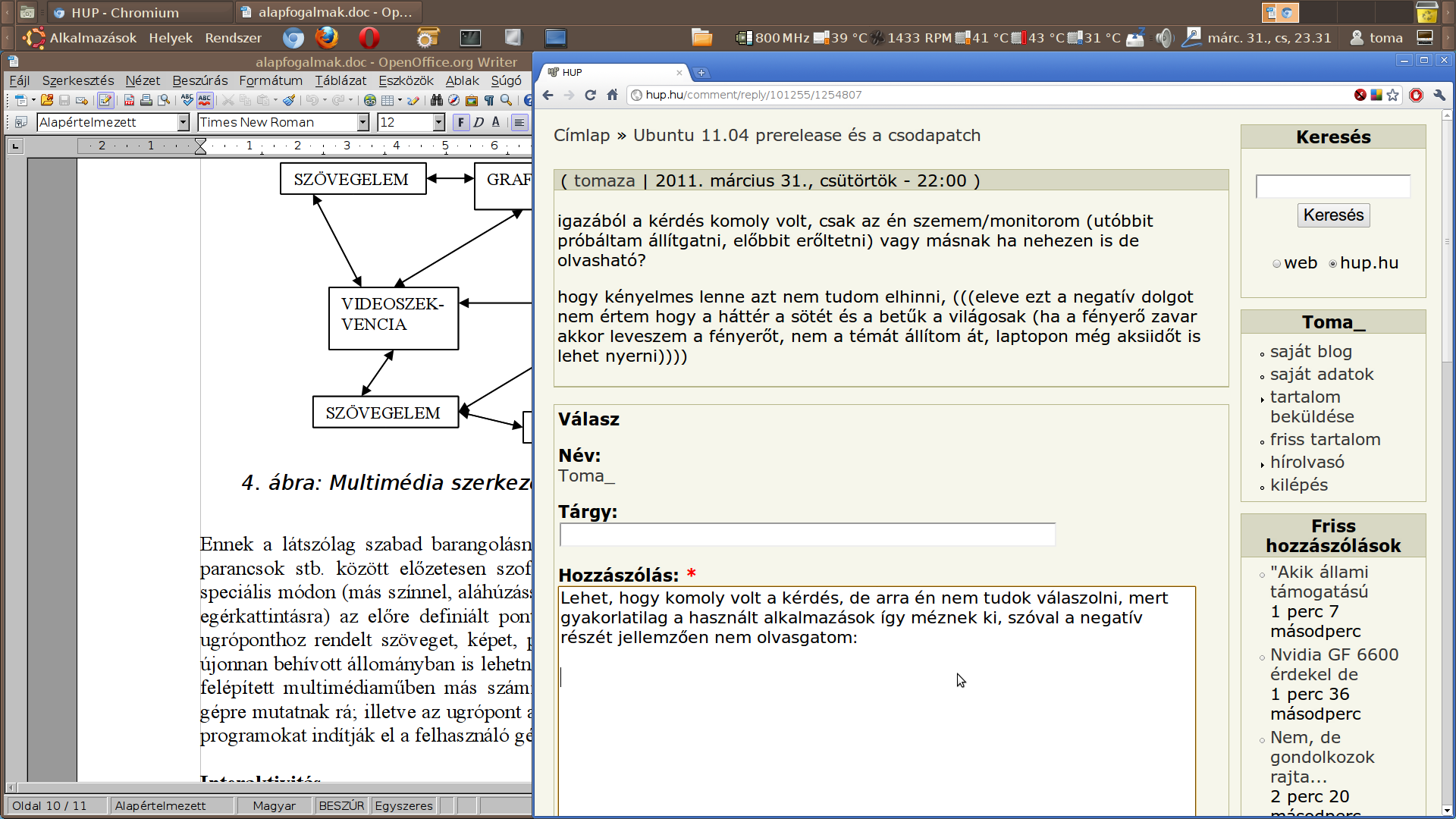Show Draw Functions toolbar icon
Image resolution: width=1456 pixels, height=819 pixels.
click(x=413, y=100)
